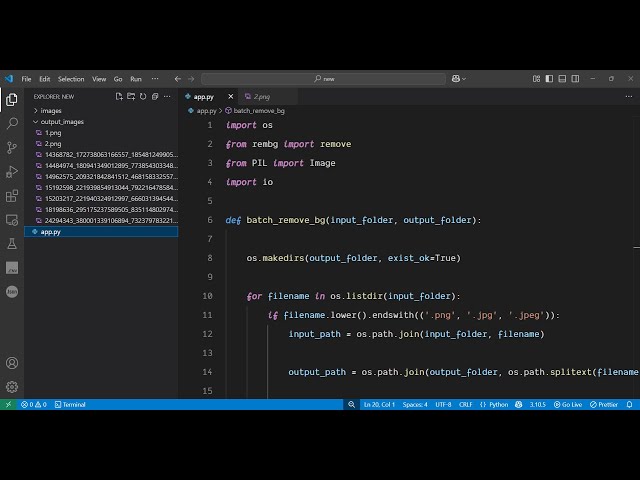Open the Manage gear settings

click(12, 387)
